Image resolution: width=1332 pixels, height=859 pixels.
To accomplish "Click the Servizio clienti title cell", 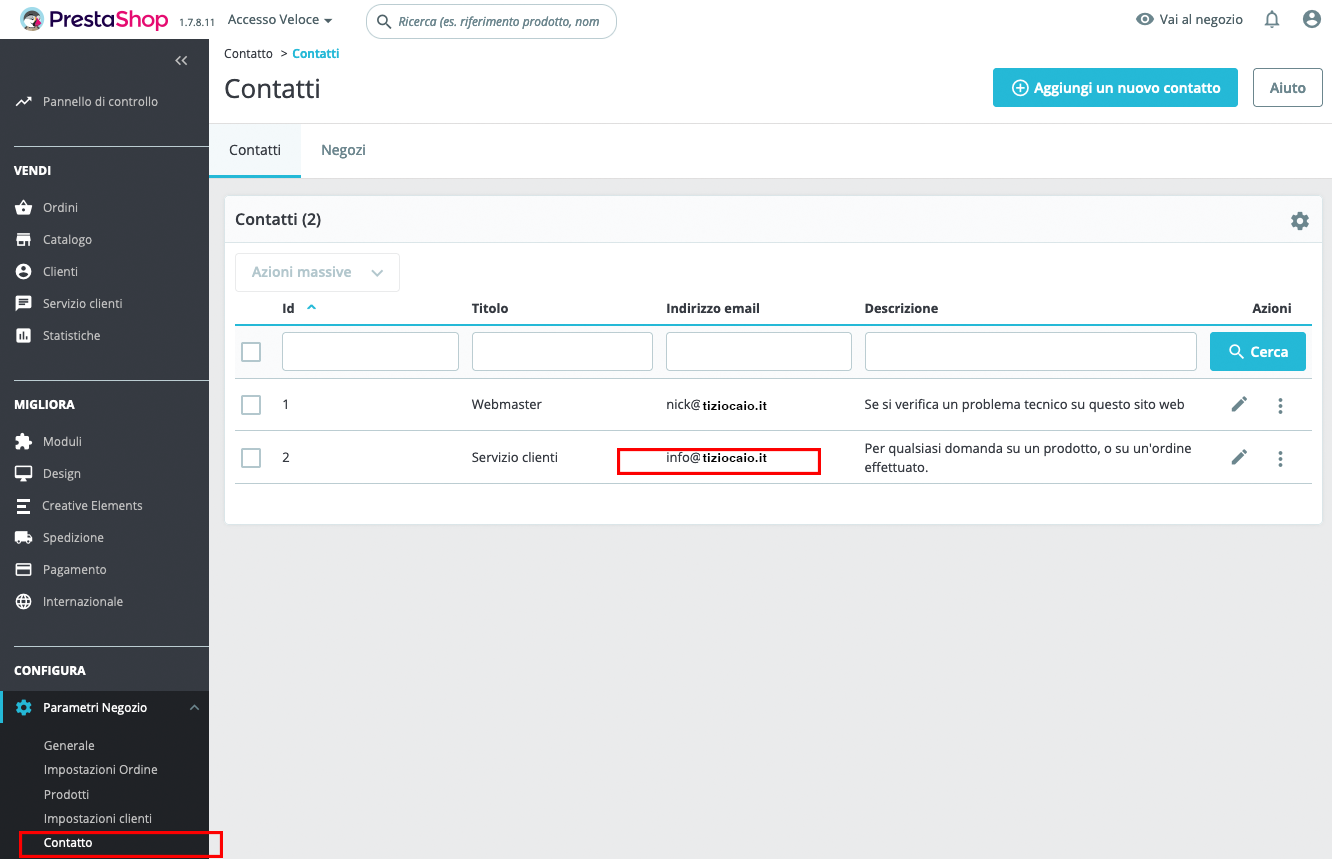I will pos(515,458).
